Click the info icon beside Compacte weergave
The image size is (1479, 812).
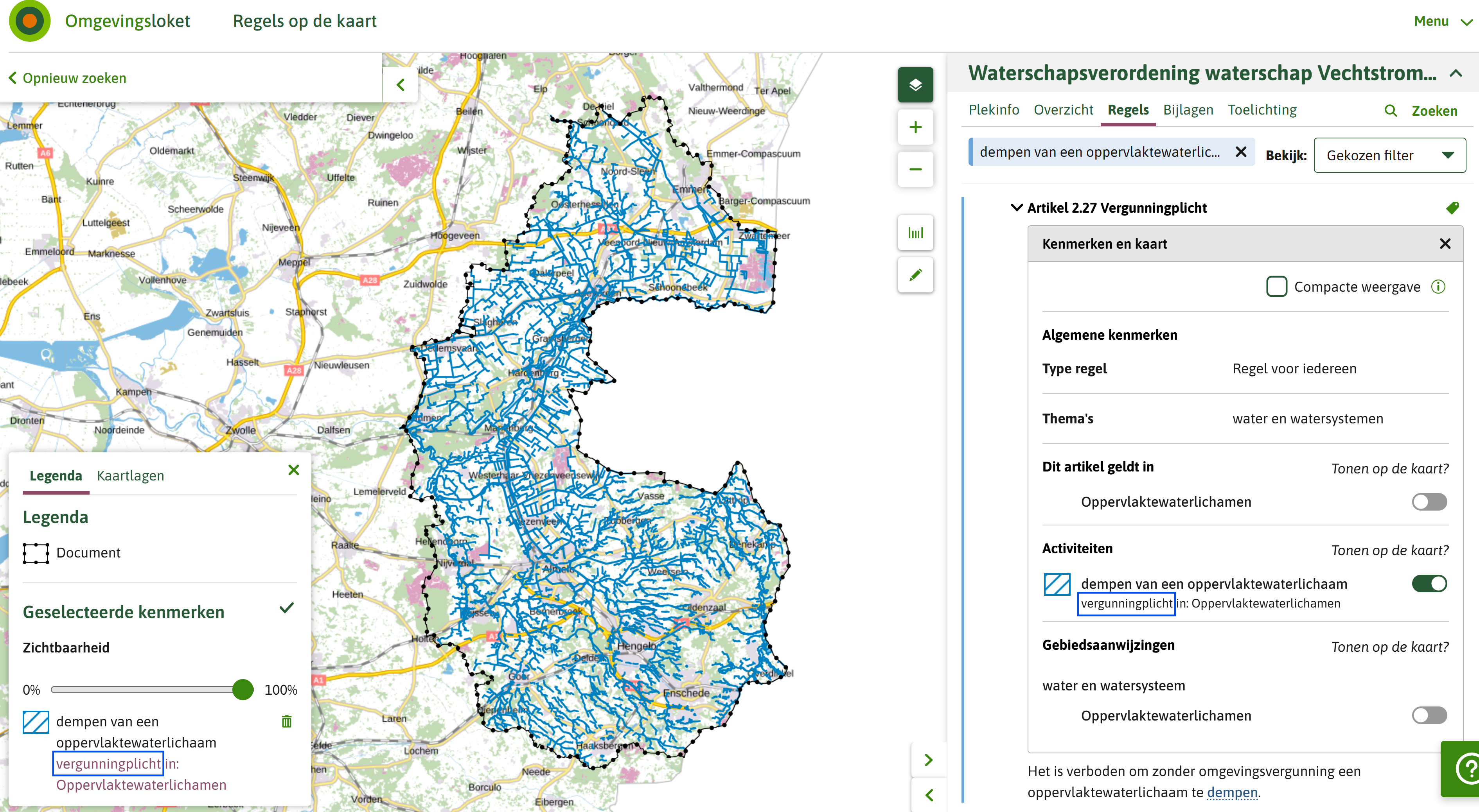[x=1438, y=286]
